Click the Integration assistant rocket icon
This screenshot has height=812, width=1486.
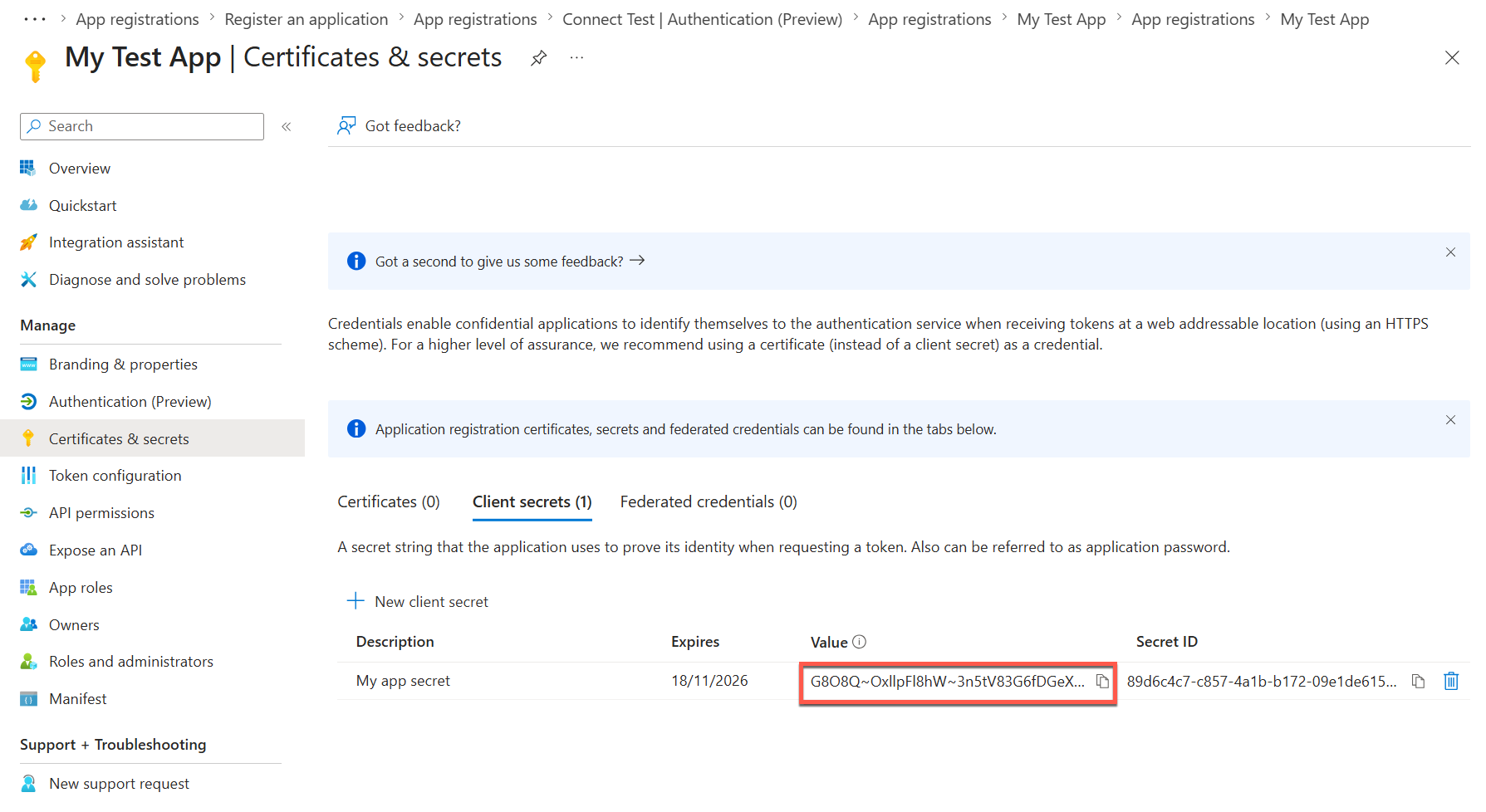(x=28, y=242)
